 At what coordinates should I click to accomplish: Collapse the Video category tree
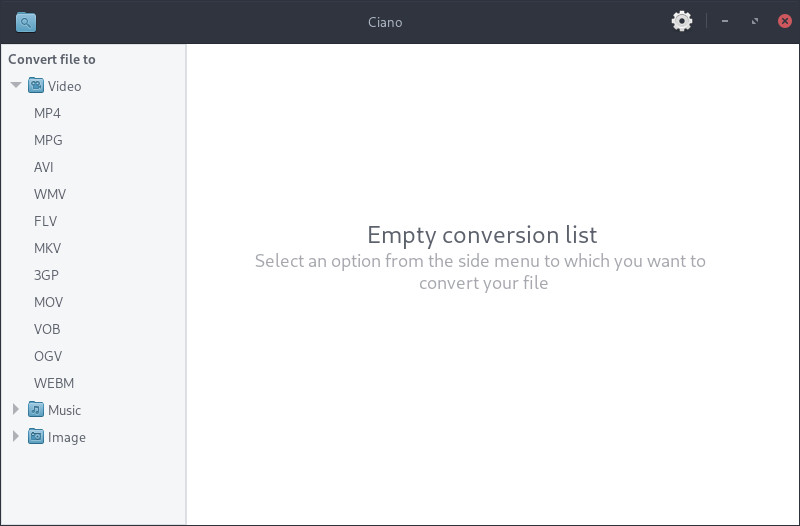16,86
